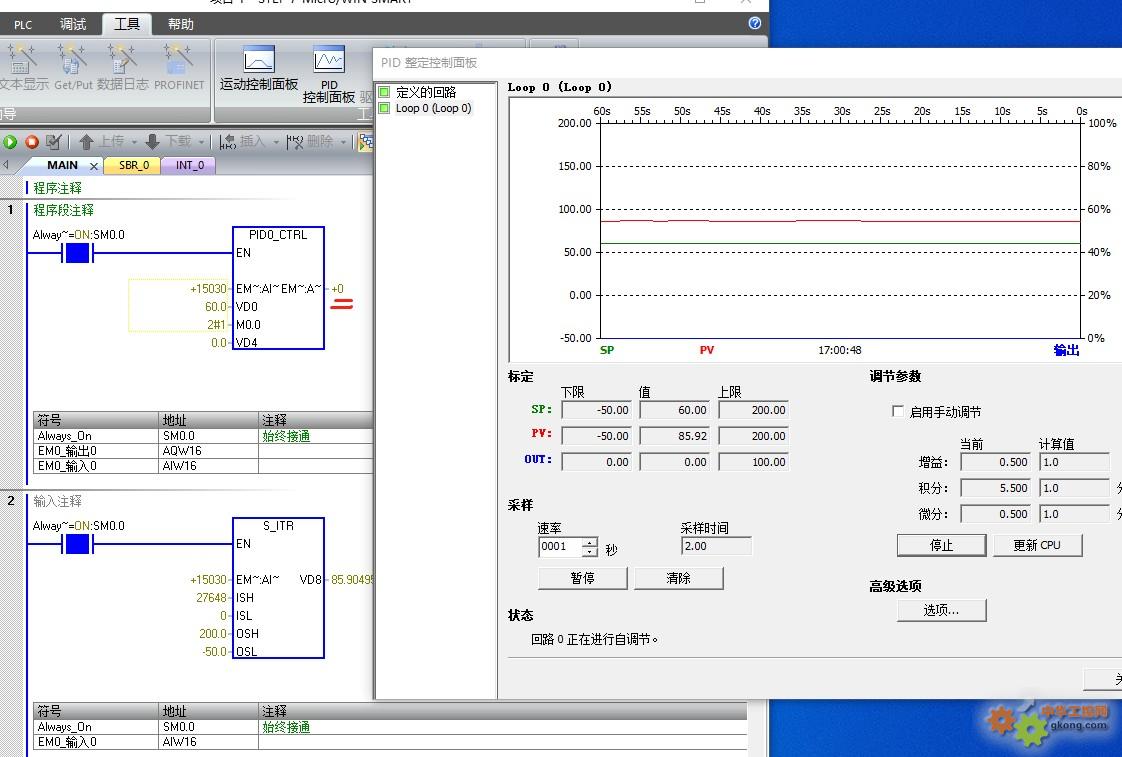Click the program status monitoring icon
This screenshot has width=1122, height=757.
click(366, 142)
